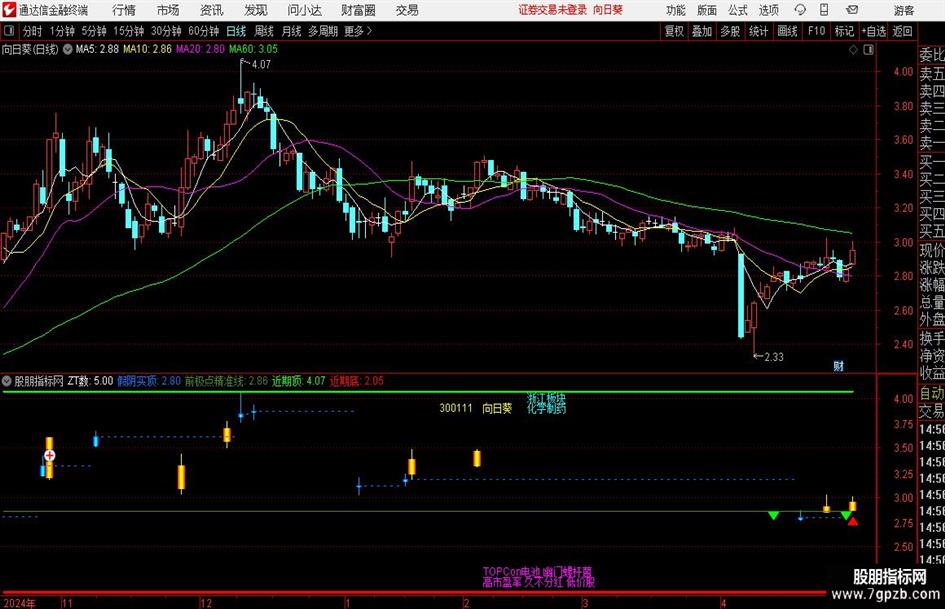Add stock via +自选 button
This screenshot has width=945, height=609.
click(x=873, y=31)
